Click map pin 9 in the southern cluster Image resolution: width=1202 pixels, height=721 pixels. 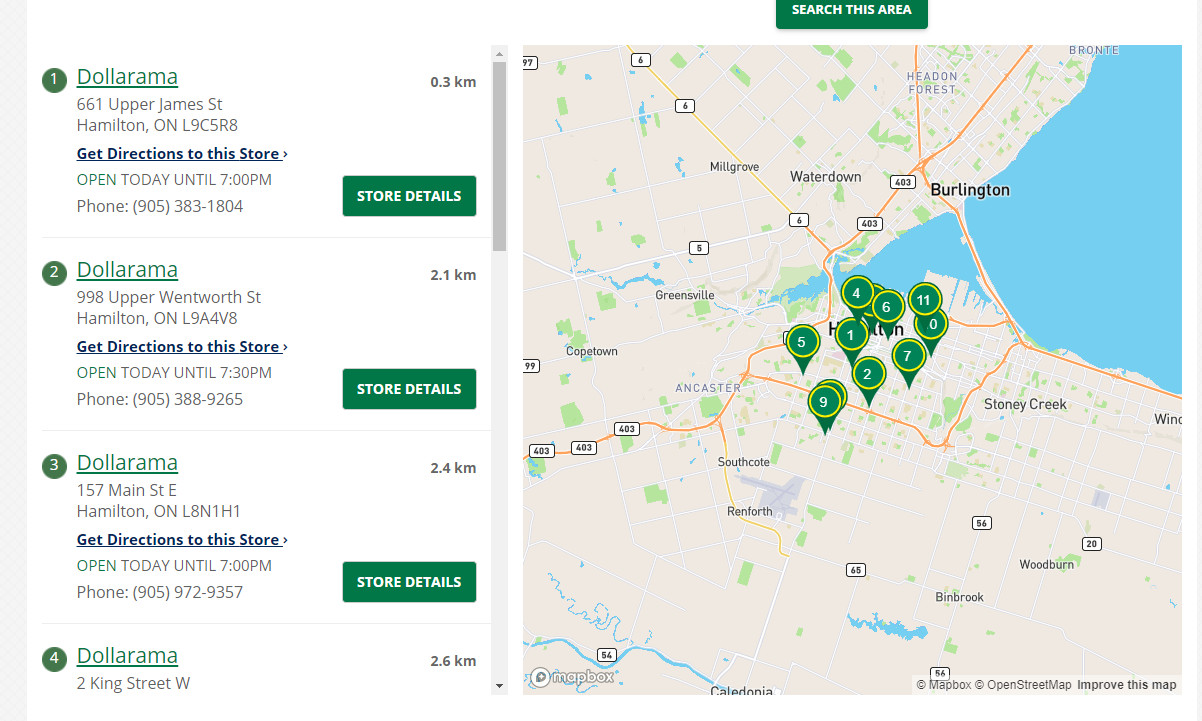[x=823, y=403]
